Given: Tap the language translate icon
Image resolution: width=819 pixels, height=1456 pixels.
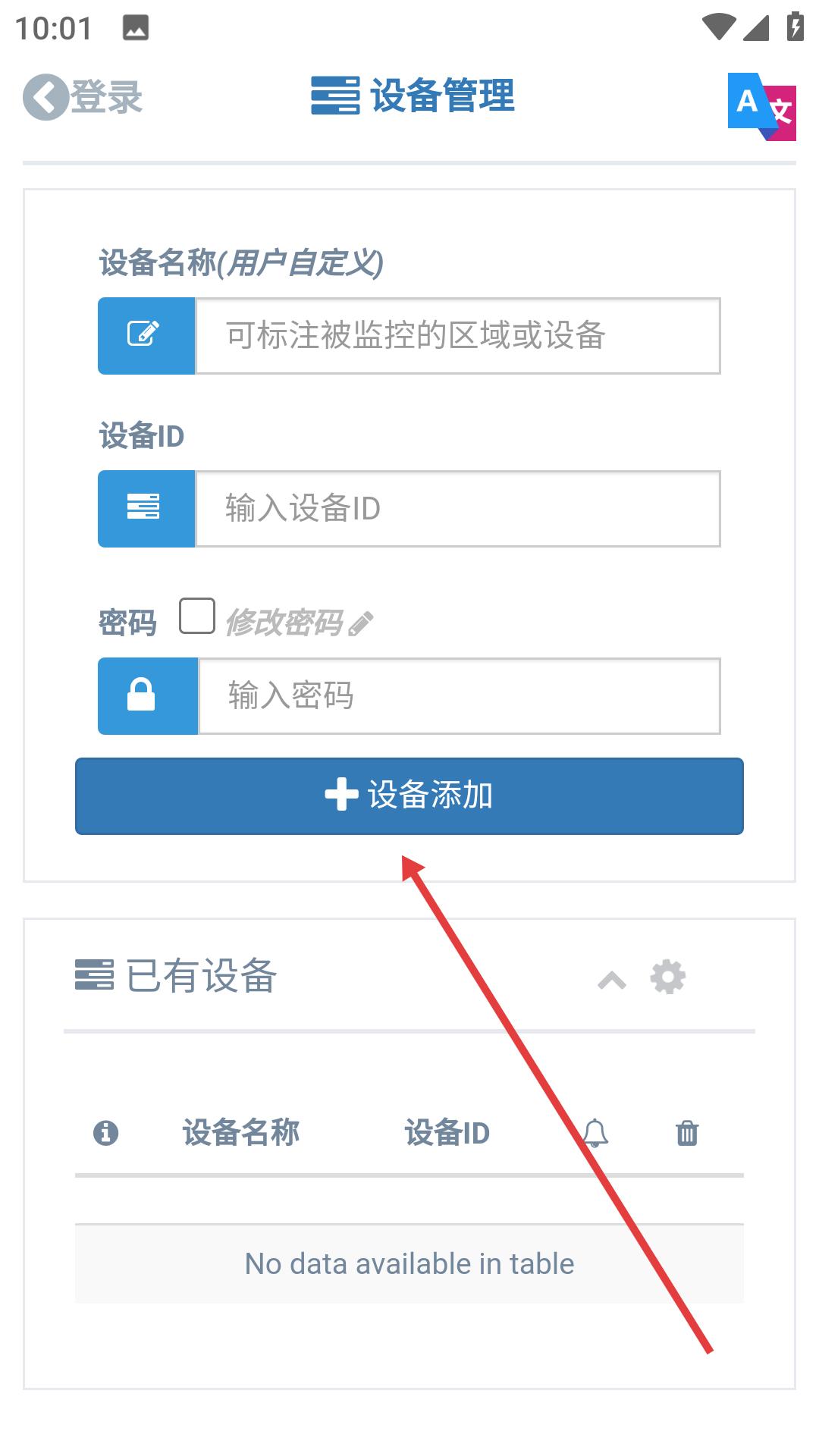Looking at the screenshot, I should pyautogui.click(x=761, y=106).
